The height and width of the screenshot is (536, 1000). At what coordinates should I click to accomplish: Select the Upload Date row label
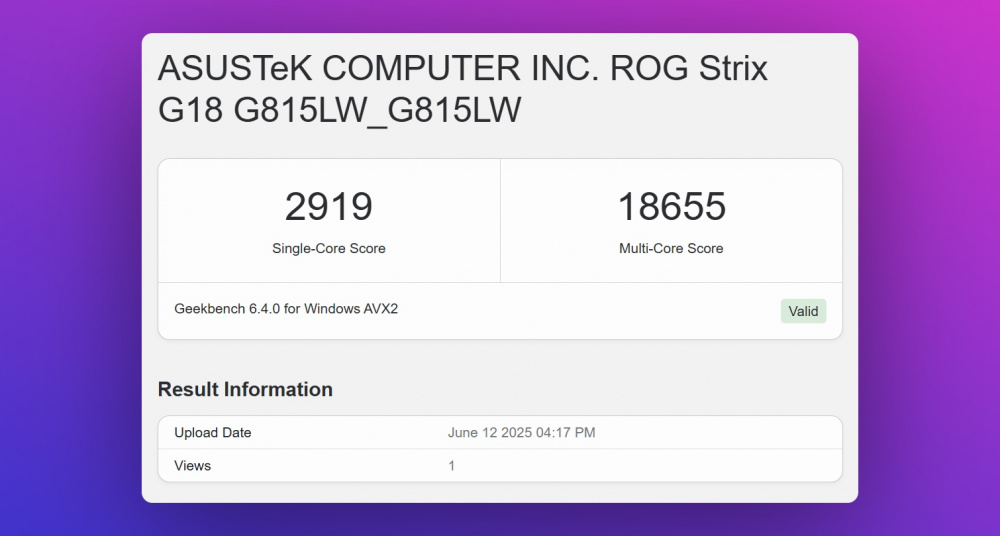click(213, 433)
